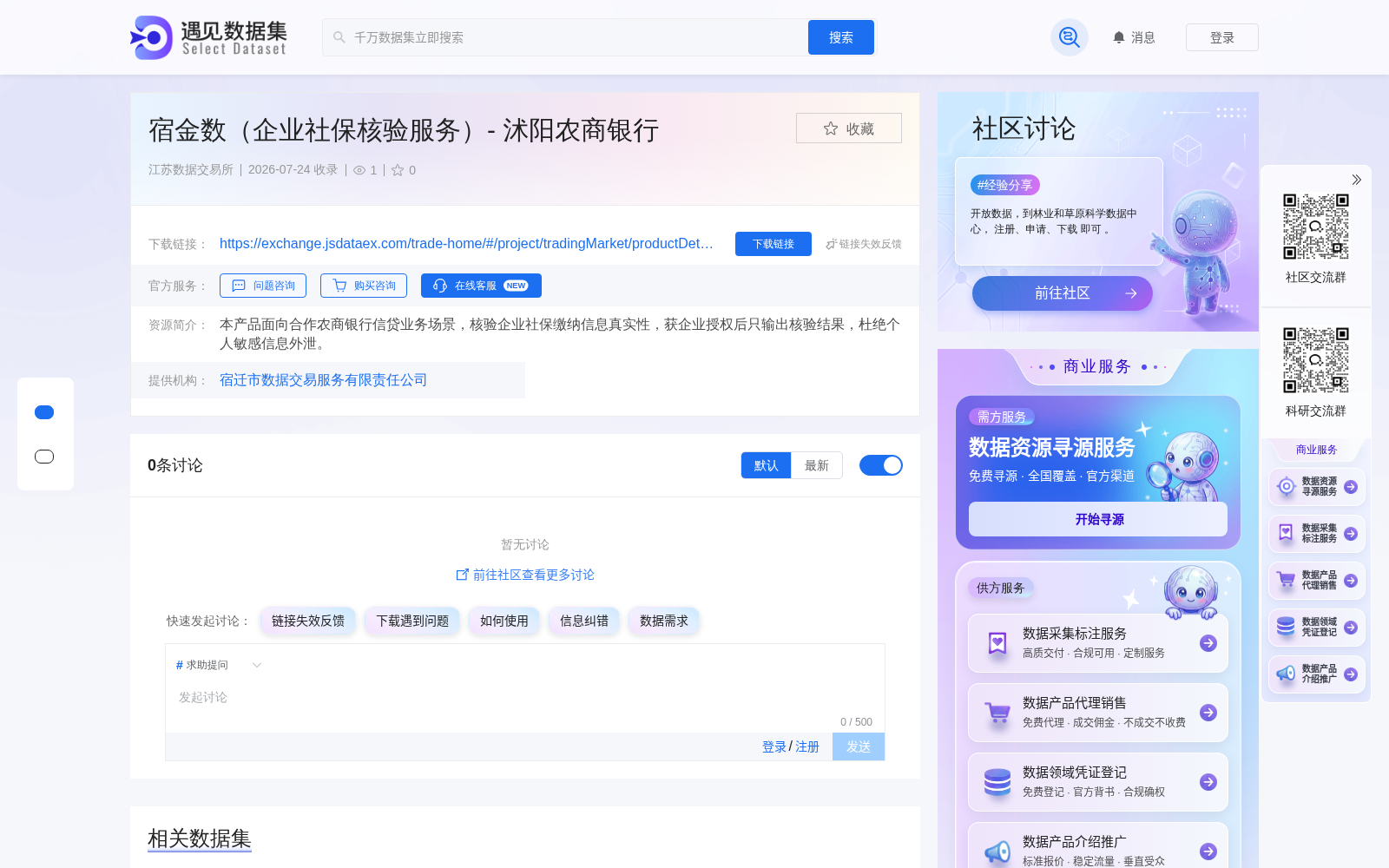1389x868 pixels.
Task: Open sidebar shortcut 数据资源寻源服务
Action: (1317, 487)
